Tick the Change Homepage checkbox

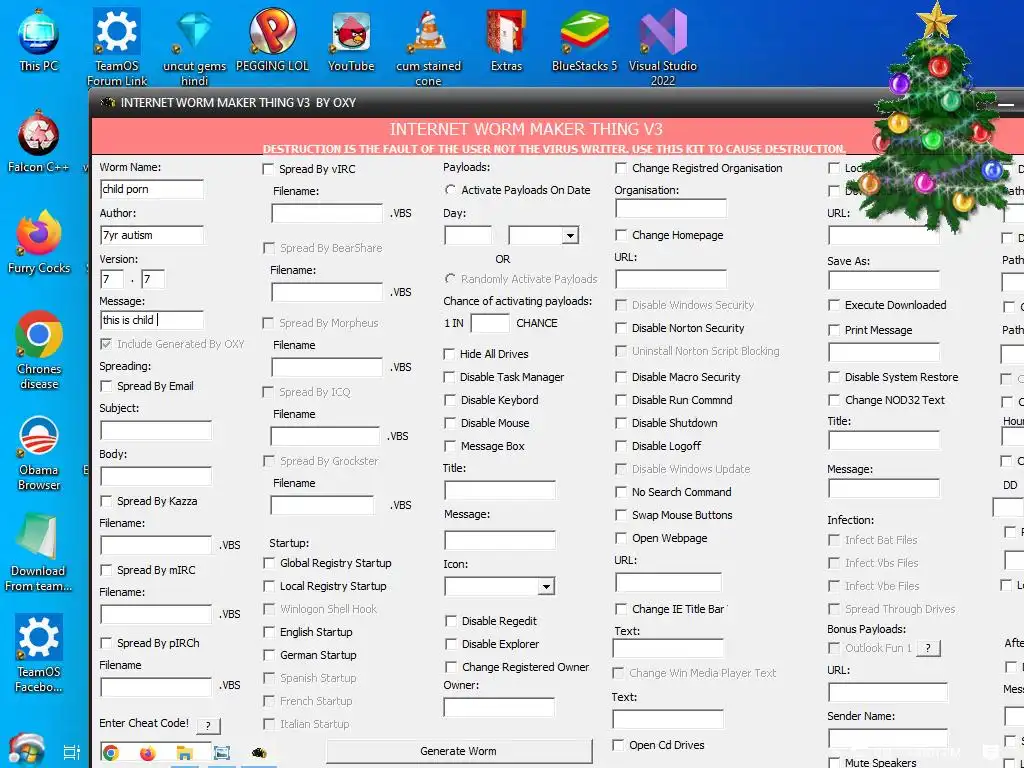(x=621, y=235)
